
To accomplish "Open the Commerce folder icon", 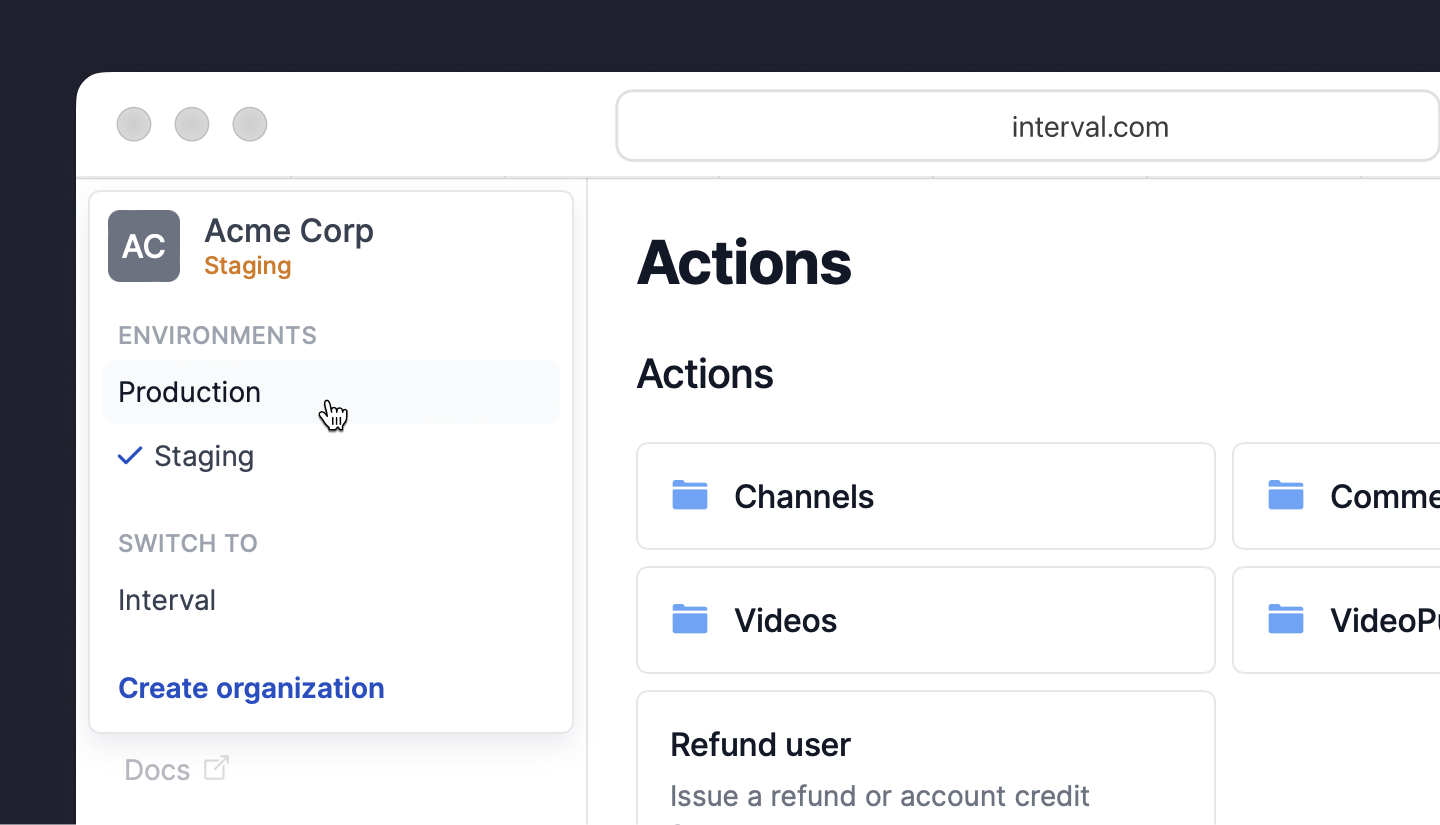I will pyautogui.click(x=1286, y=494).
